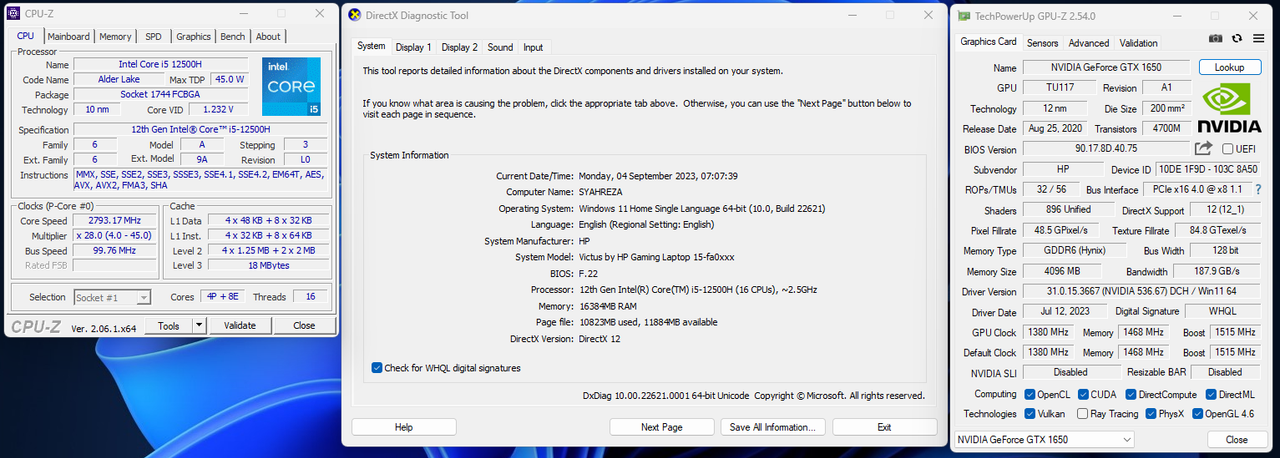1280x458 pixels.
Task: Click the Memory Size value 4096 MB
Action: point(1062,271)
